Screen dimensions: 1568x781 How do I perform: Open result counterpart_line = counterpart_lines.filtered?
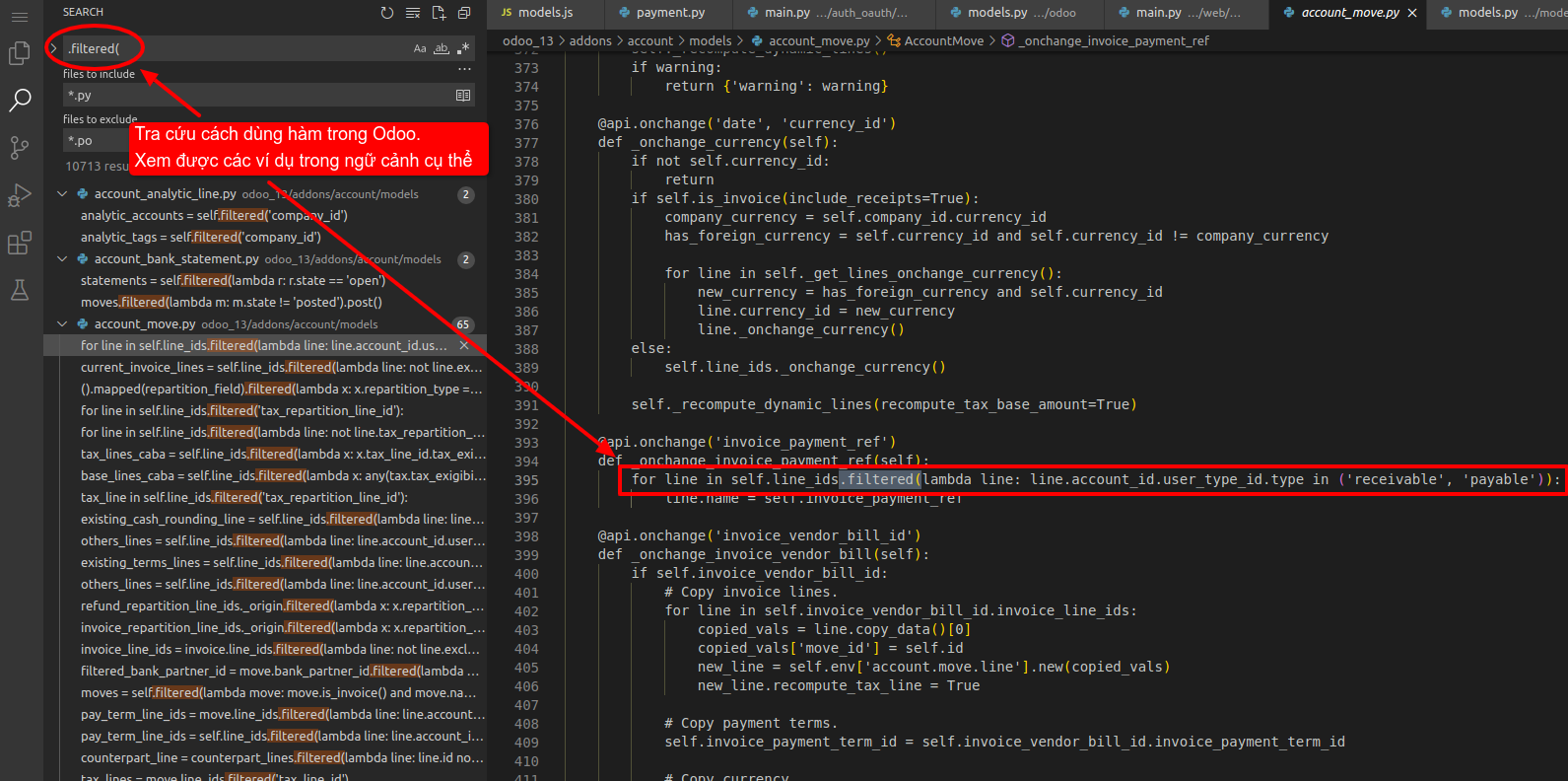click(283, 758)
